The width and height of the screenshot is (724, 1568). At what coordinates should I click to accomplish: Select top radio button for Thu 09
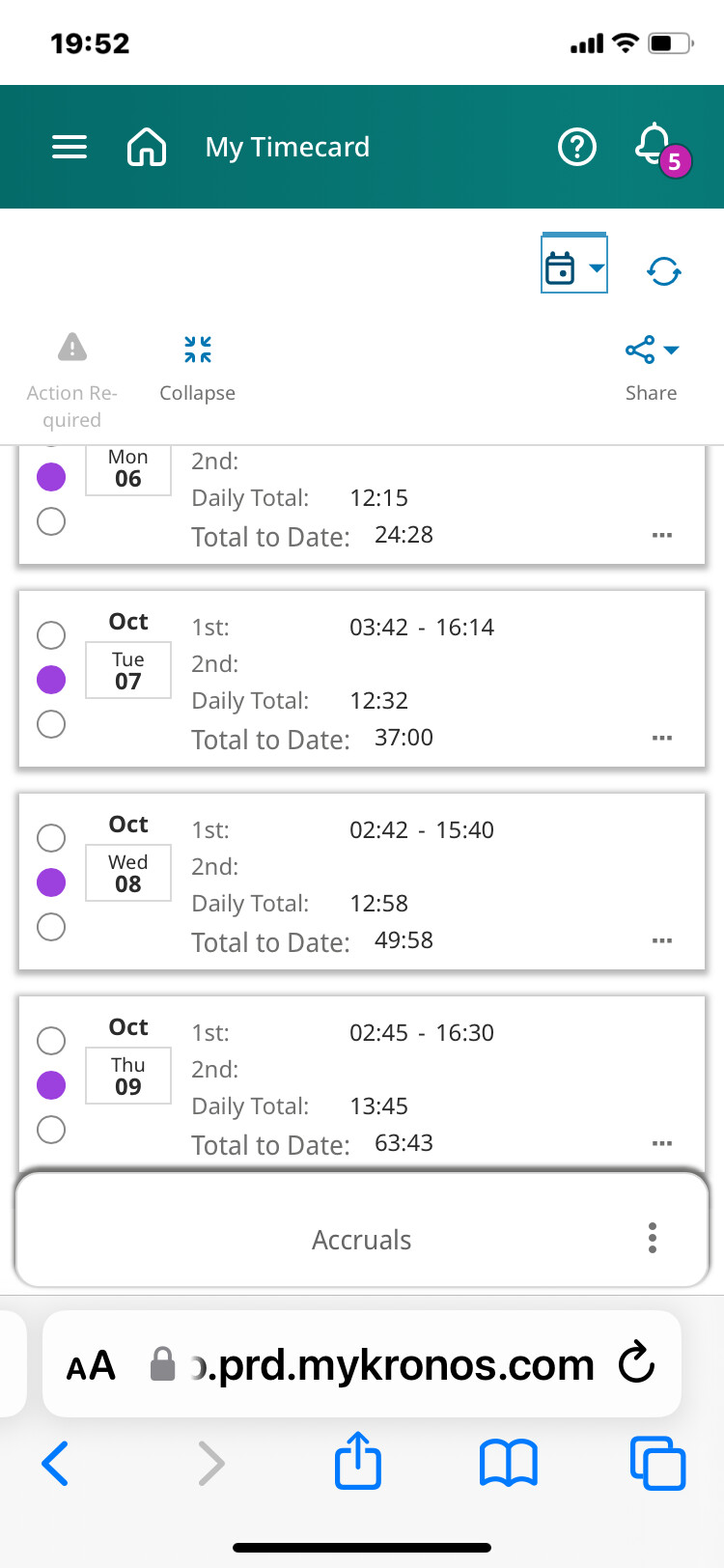point(51,1041)
